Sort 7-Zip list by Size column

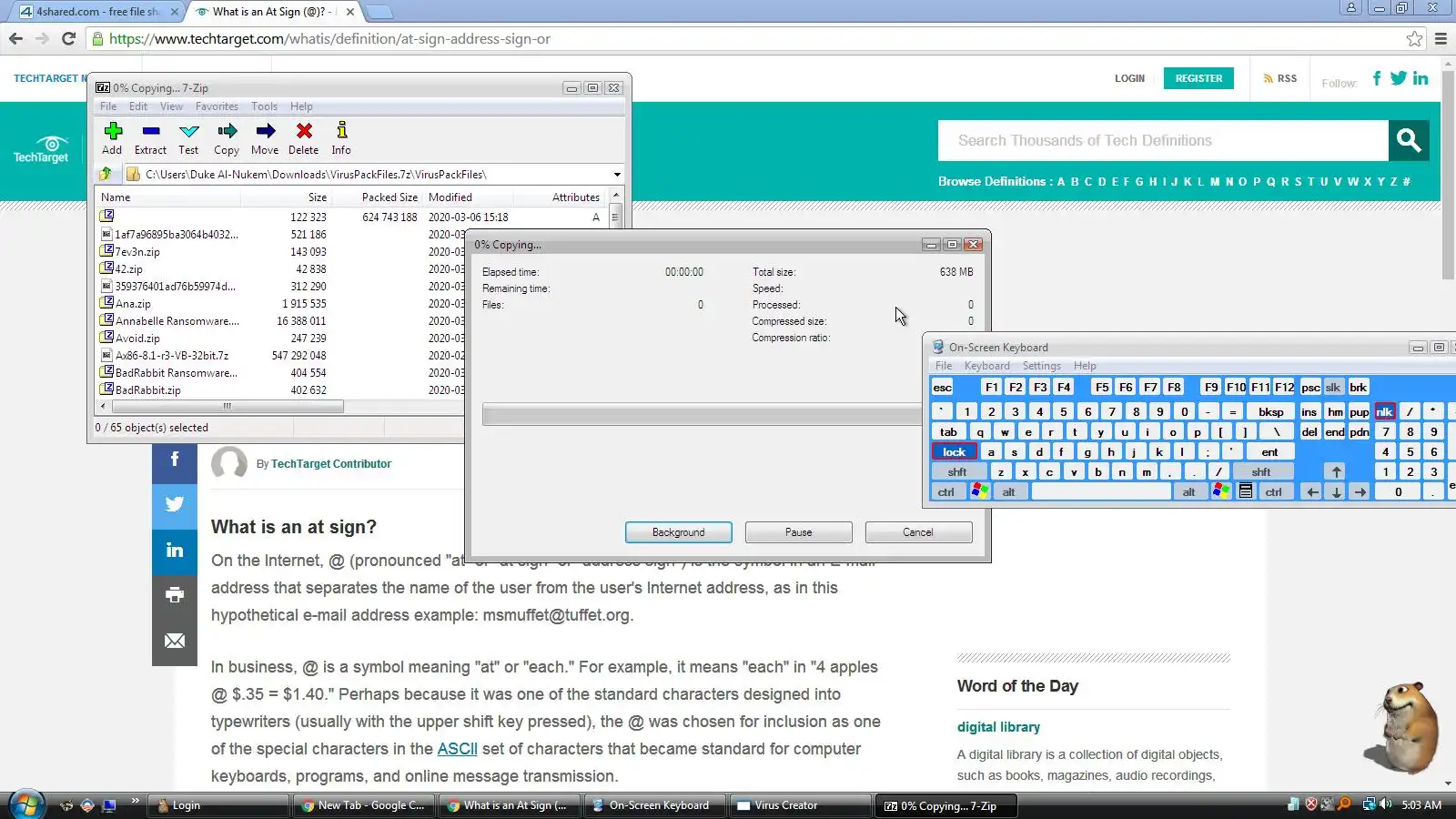click(x=318, y=197)
